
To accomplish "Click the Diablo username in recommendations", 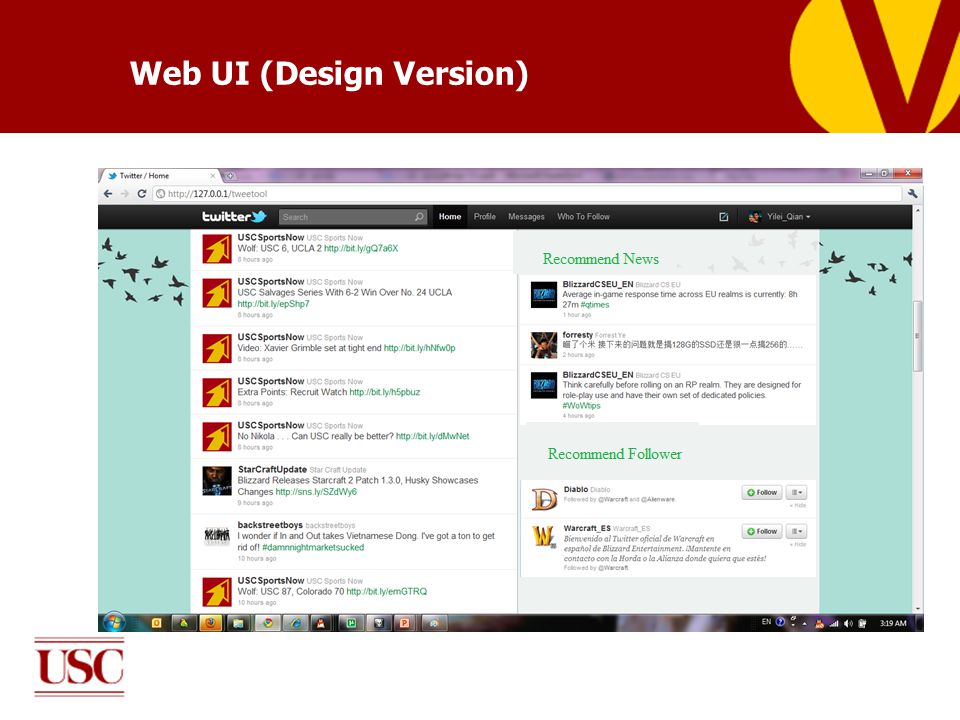I will [x=576, y=489].
